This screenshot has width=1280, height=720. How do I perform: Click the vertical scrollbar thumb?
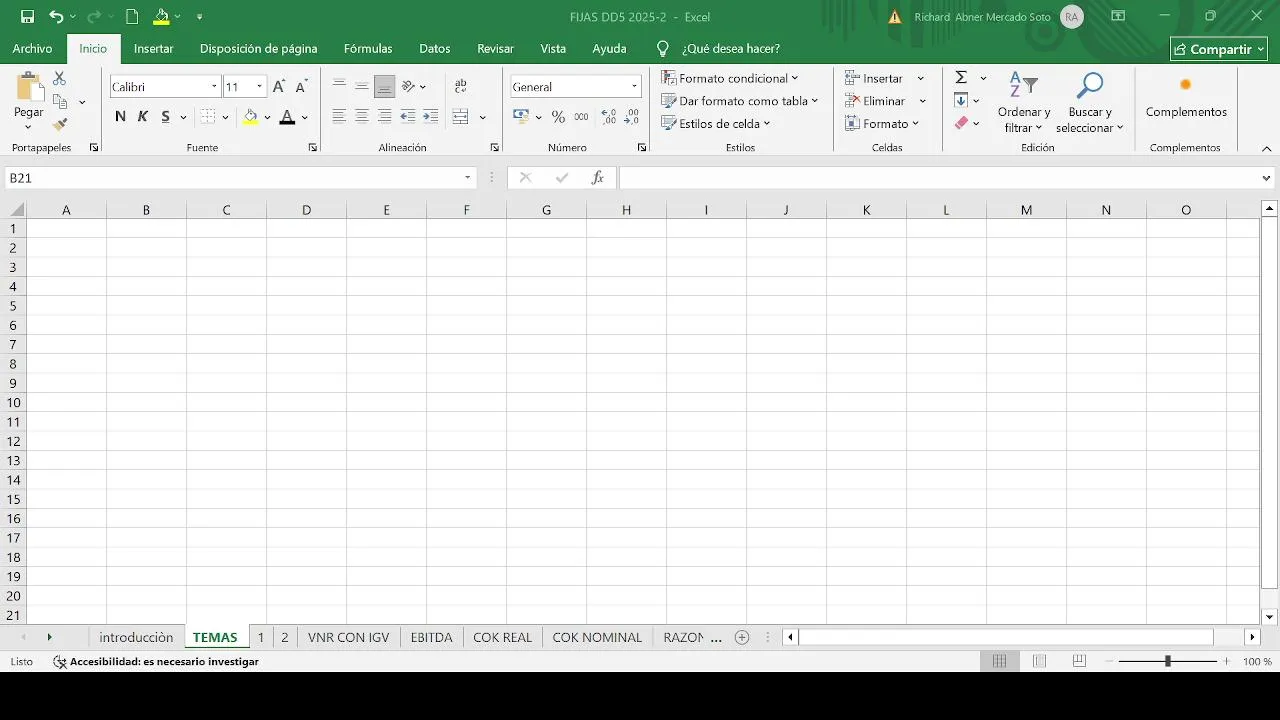1269,403
